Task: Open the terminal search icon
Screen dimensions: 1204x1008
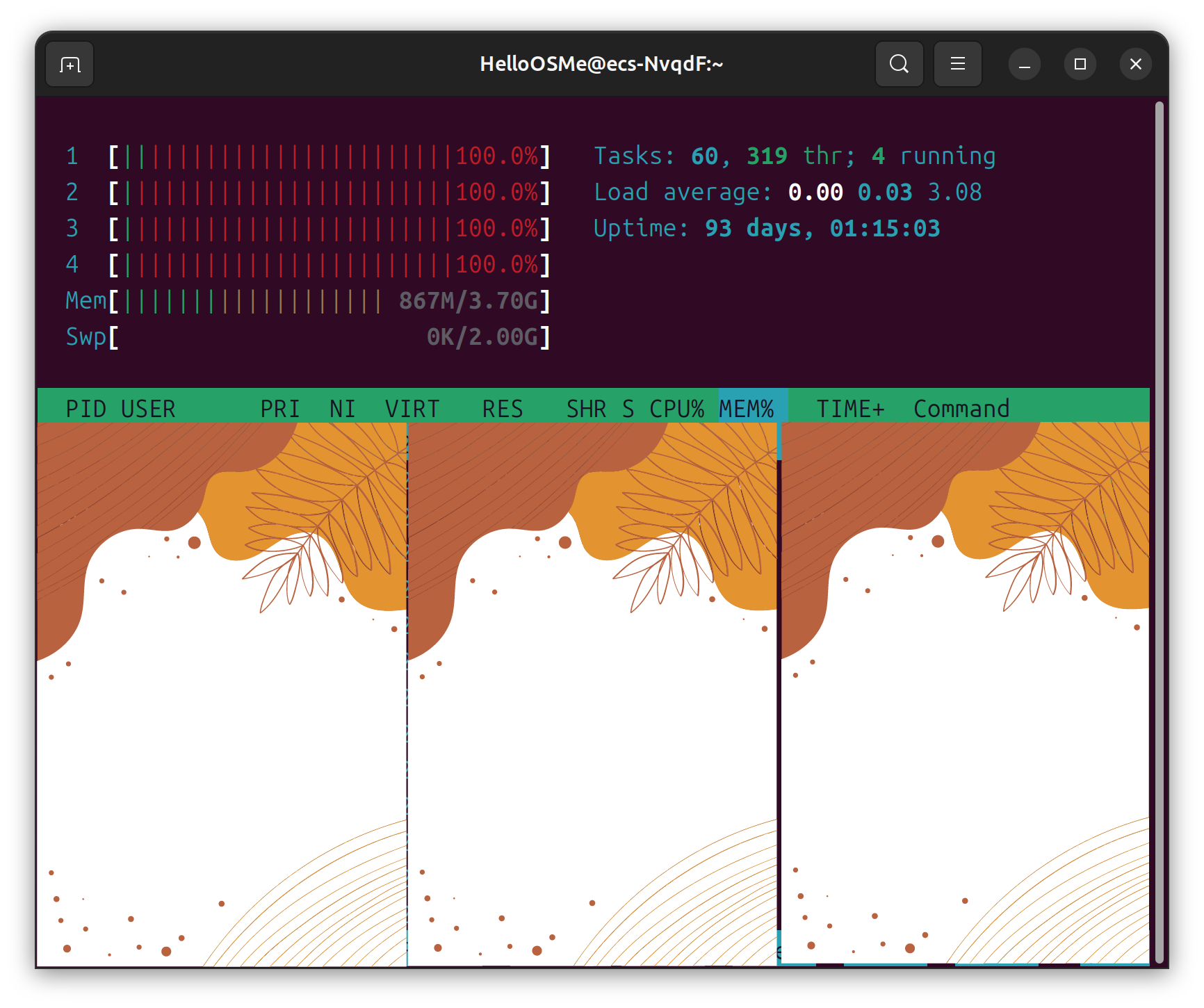Action: 899,64
